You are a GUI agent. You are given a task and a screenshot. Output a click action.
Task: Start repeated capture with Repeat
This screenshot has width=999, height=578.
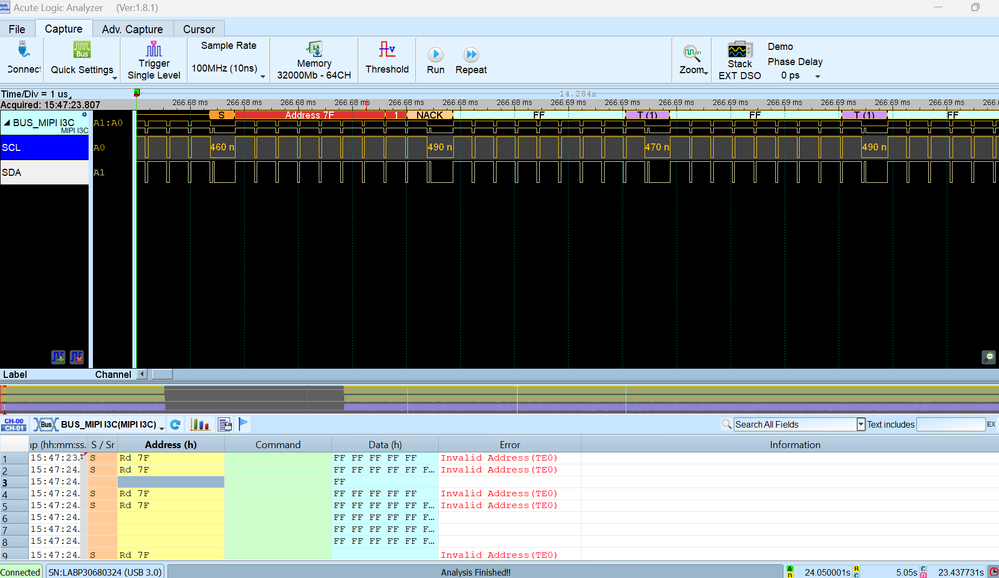point(471,61)
